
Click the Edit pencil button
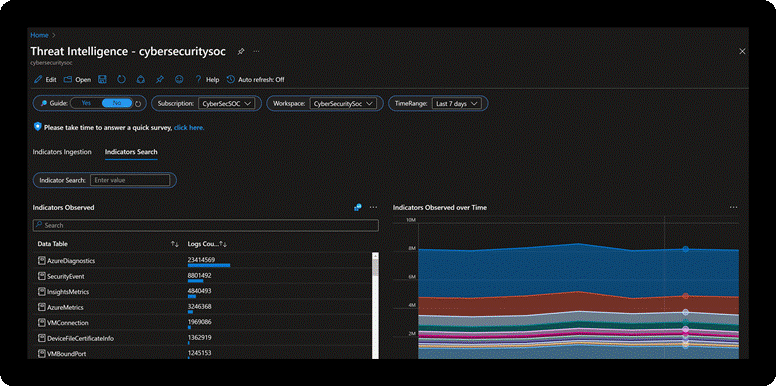pyautogui.click(x=45, y=80)
